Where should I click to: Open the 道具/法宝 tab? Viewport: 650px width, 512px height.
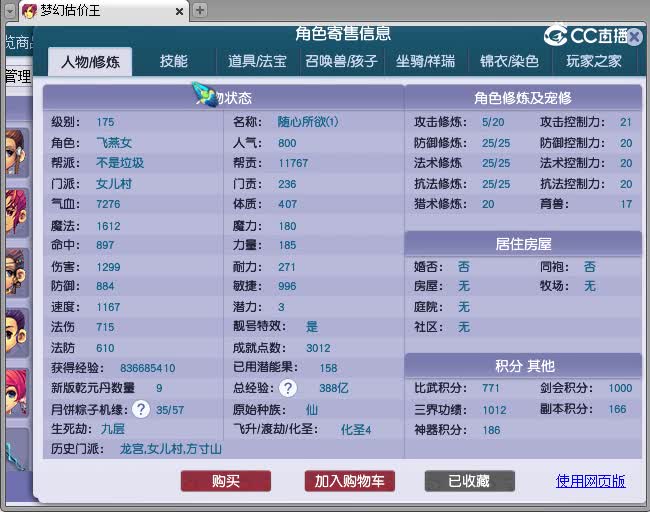point(257,61)
